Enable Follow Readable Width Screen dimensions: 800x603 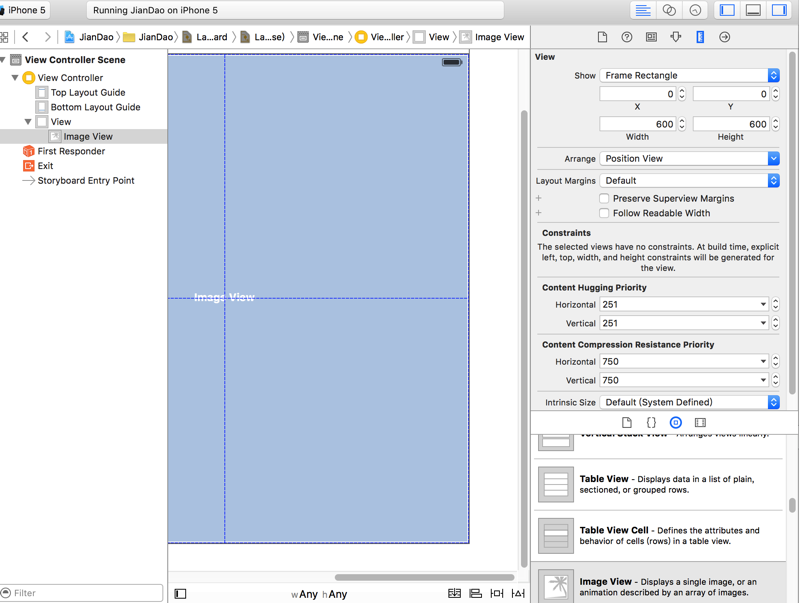604,213
